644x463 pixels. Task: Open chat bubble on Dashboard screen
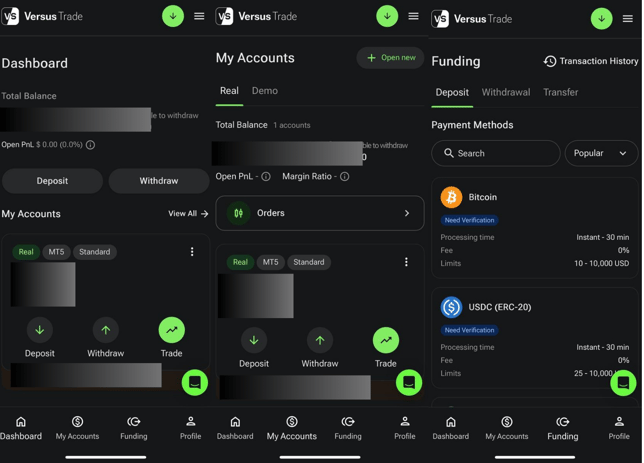tap(195, 382)
